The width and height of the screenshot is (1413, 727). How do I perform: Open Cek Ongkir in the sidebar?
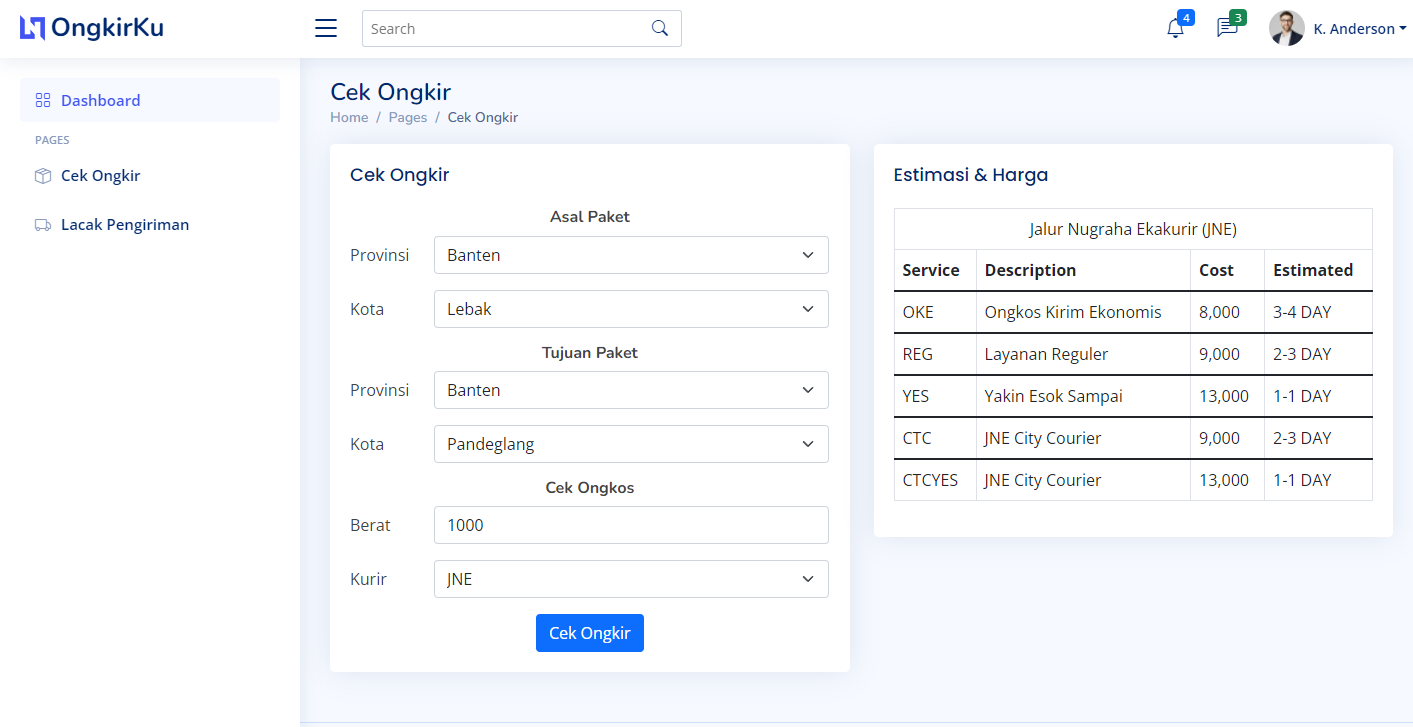coord(150,176)
